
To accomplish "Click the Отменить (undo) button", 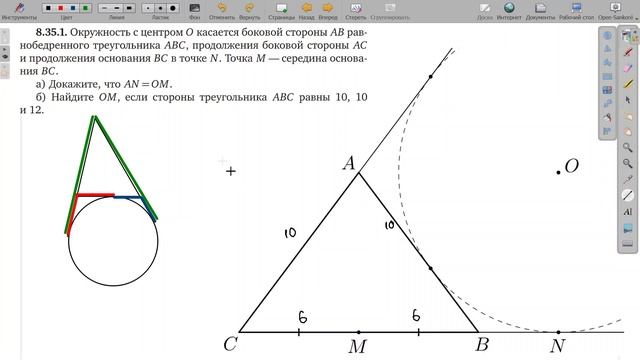I will [x=222, y=11].
